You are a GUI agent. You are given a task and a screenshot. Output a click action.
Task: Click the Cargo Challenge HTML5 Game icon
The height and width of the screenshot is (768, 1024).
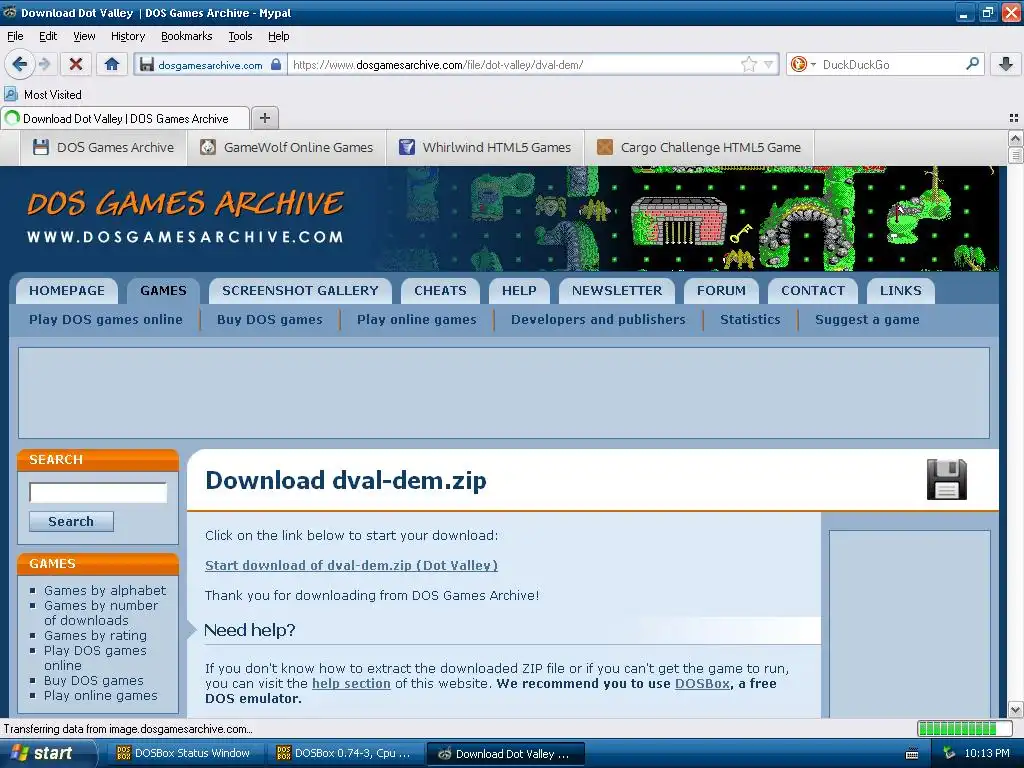(605, 147)
